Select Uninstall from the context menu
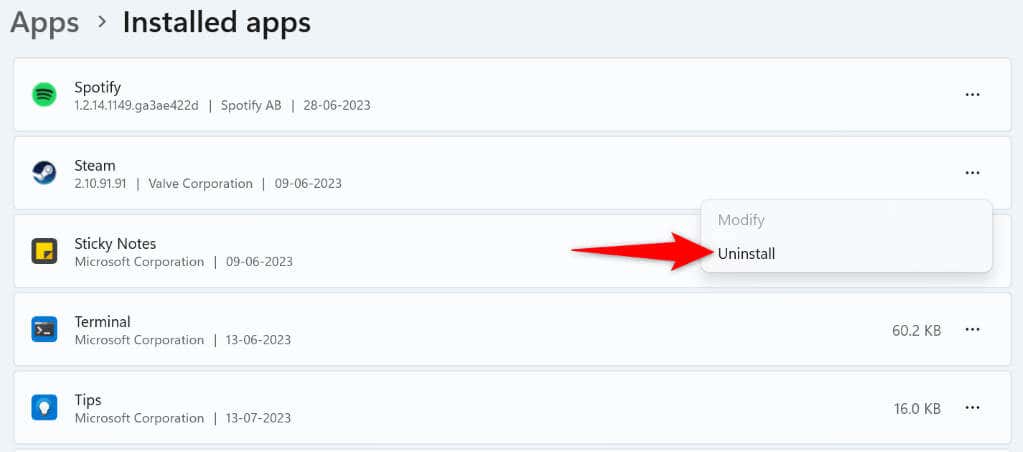 [x=746, y=254]
